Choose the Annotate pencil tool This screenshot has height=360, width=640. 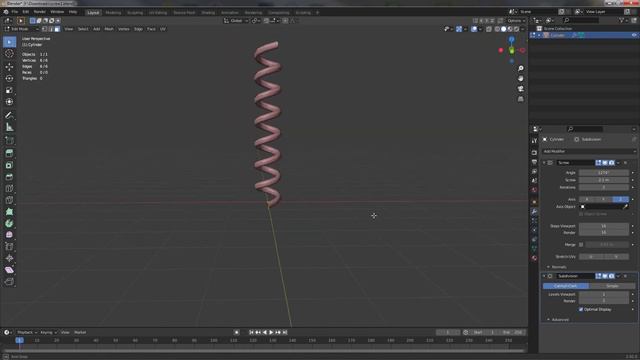tap(9, 116)
